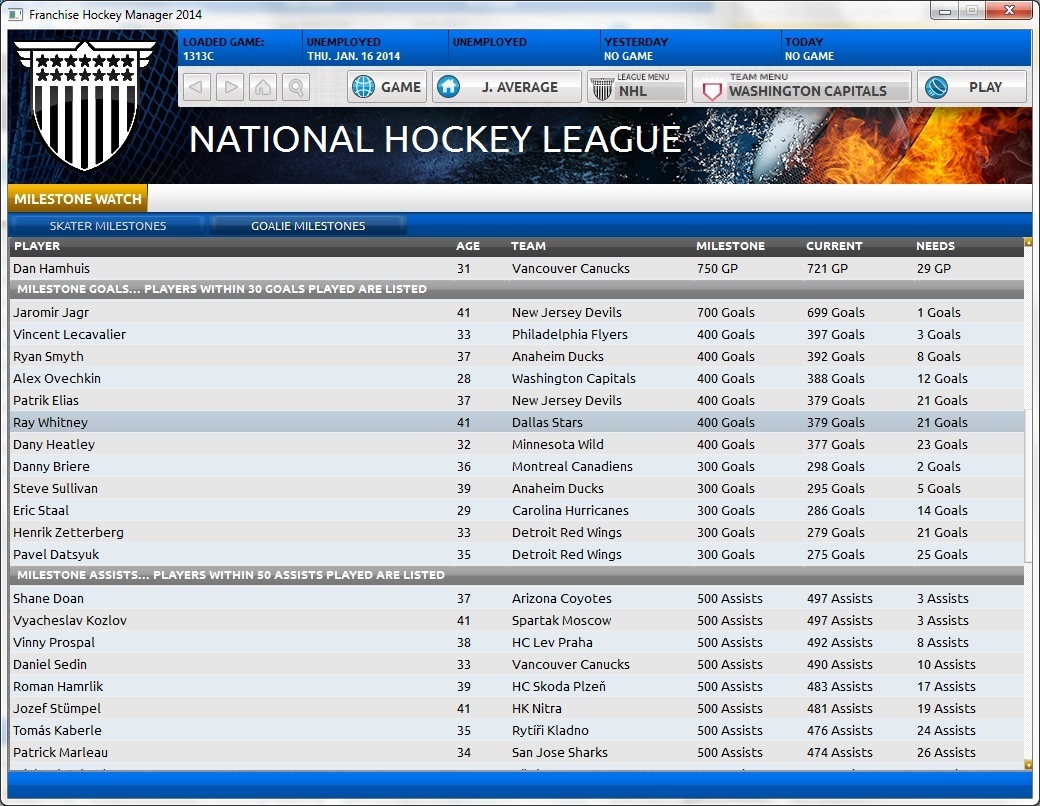Open the home screen house icon
The image size is (1040, 806).
coord(263,87)
